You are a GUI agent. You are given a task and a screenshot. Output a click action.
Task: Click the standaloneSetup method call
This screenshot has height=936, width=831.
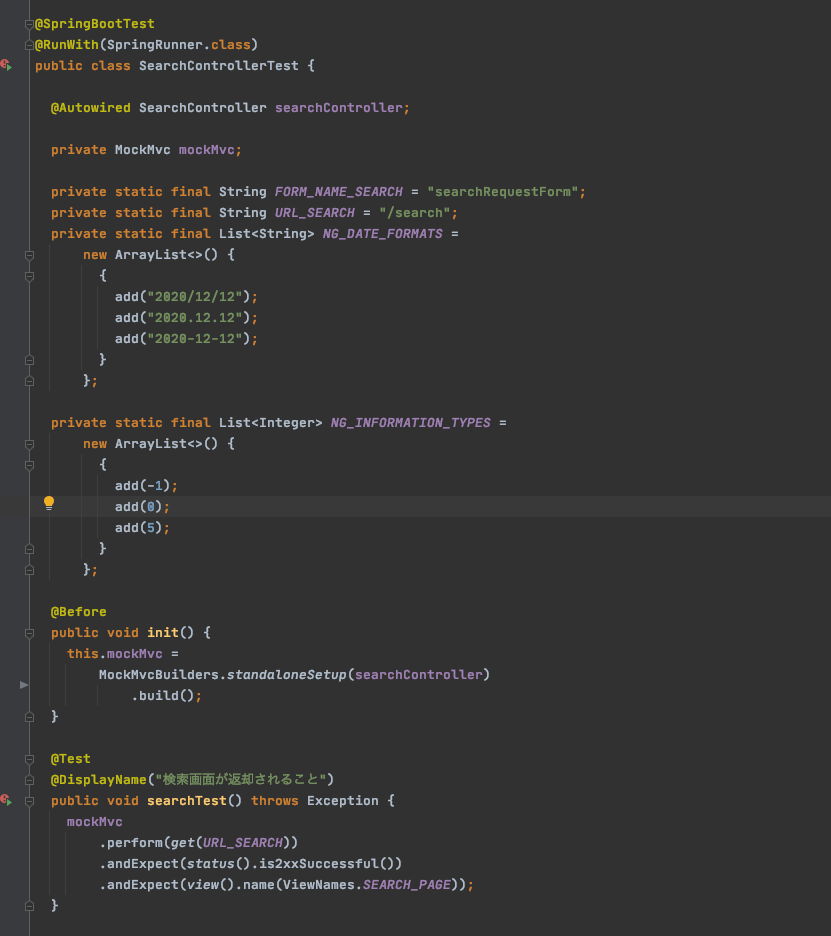286,674
